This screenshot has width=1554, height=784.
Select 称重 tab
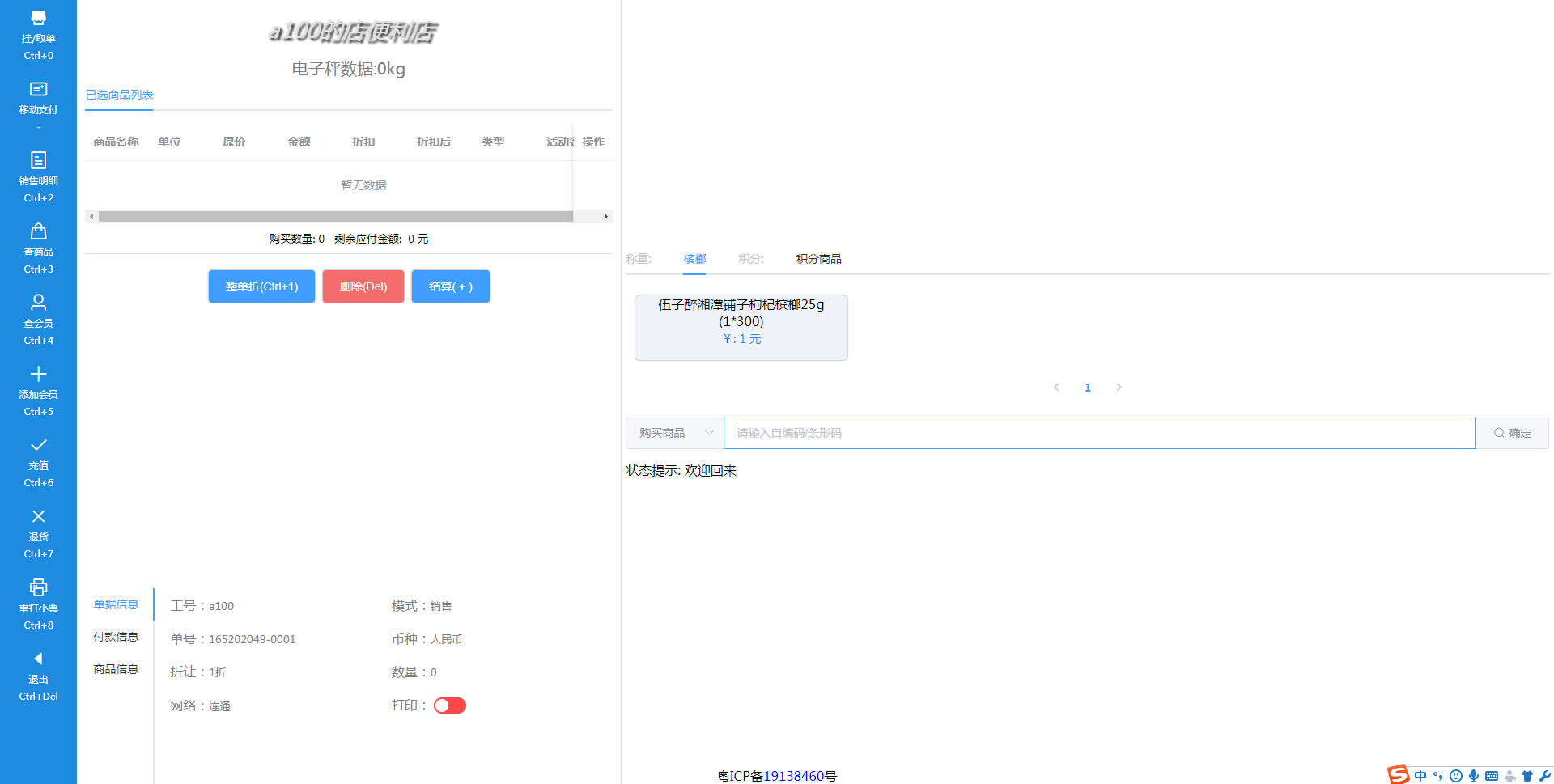[x=639, y=259]
